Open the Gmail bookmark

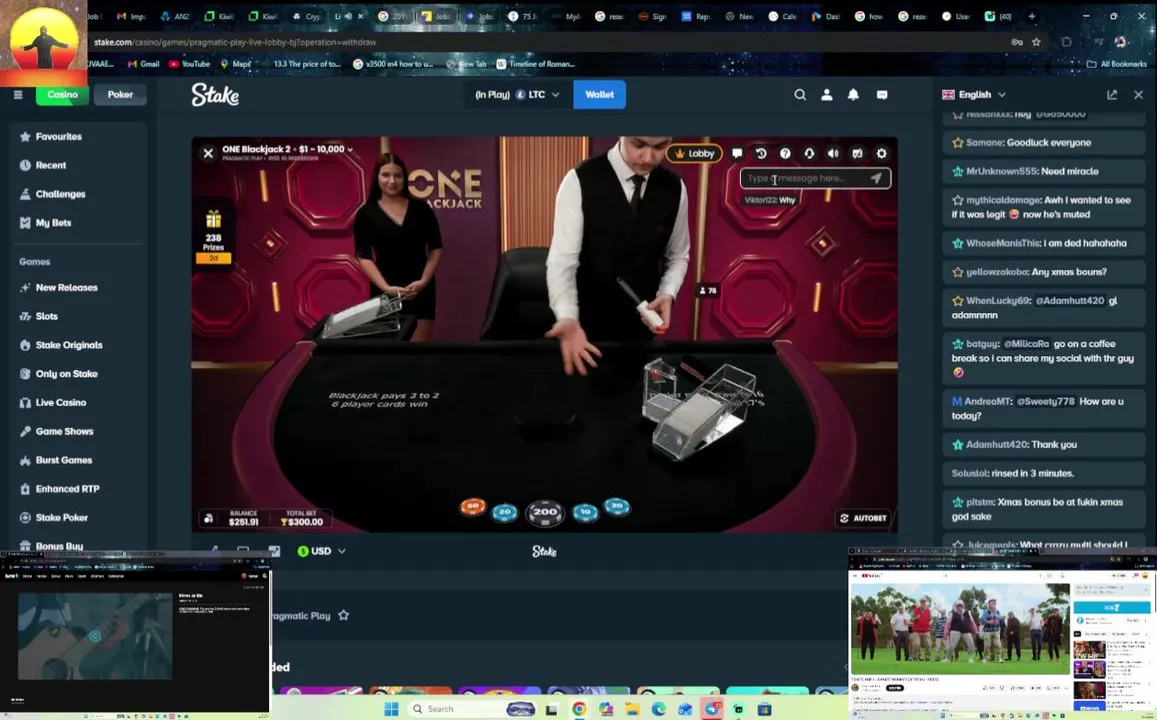(144, 64)
